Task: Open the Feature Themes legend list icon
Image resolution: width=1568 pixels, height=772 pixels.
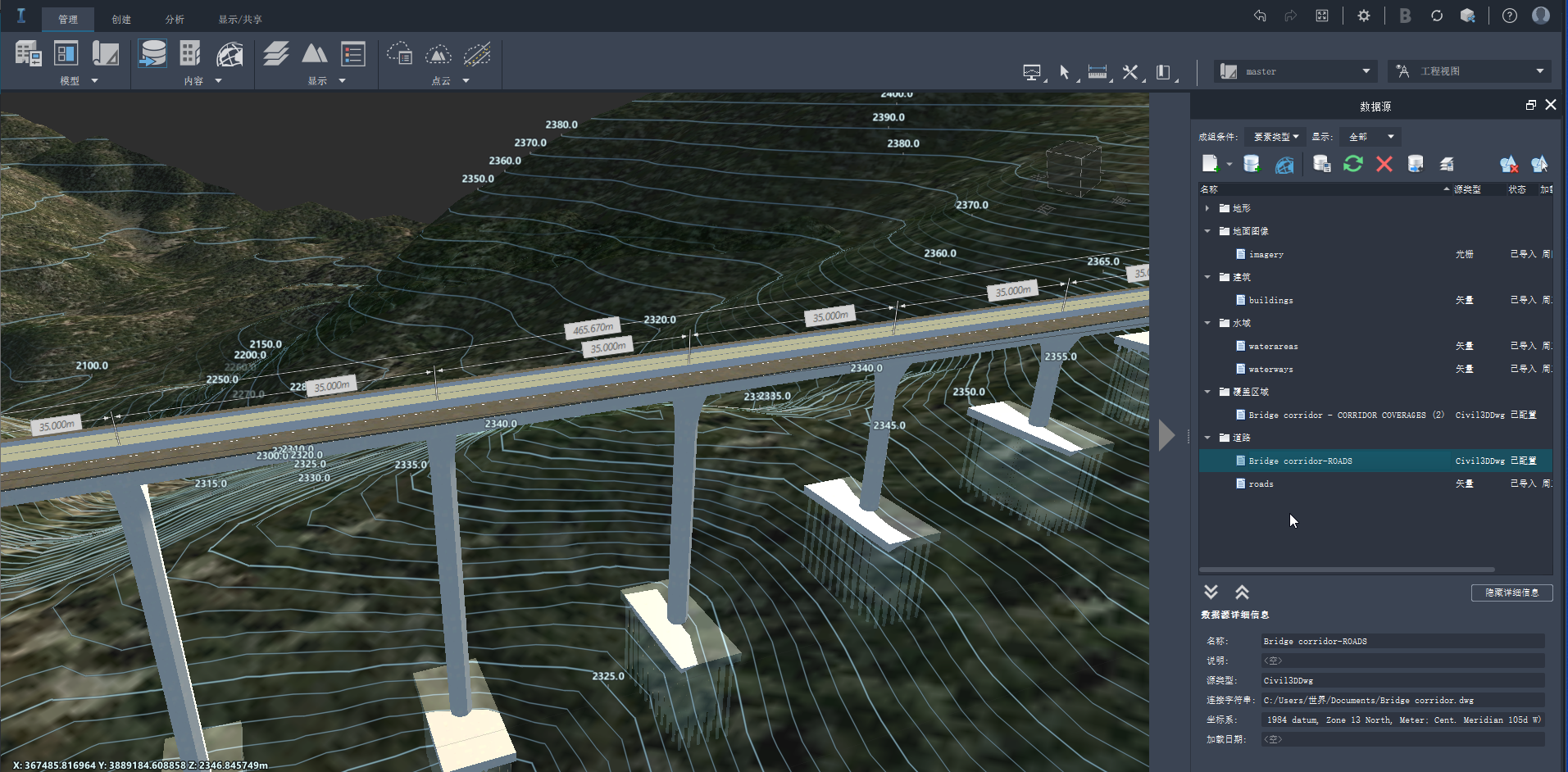Action: [353, 54]
